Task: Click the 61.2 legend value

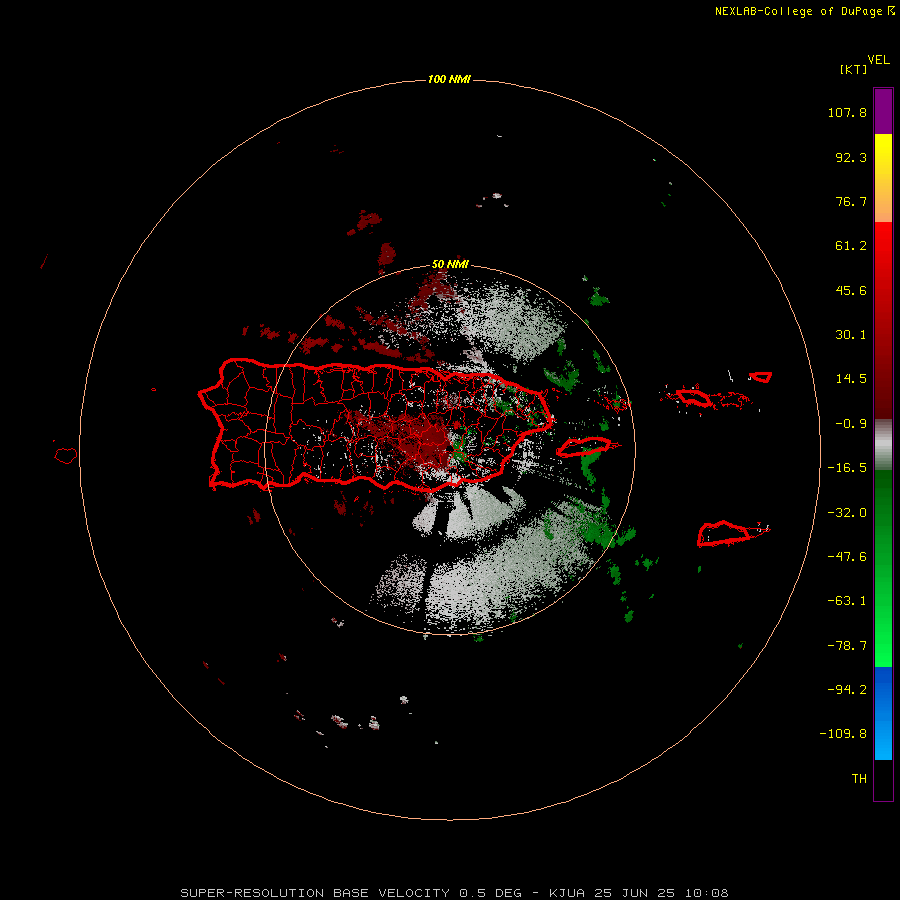Action: click(x=851, y=246)
